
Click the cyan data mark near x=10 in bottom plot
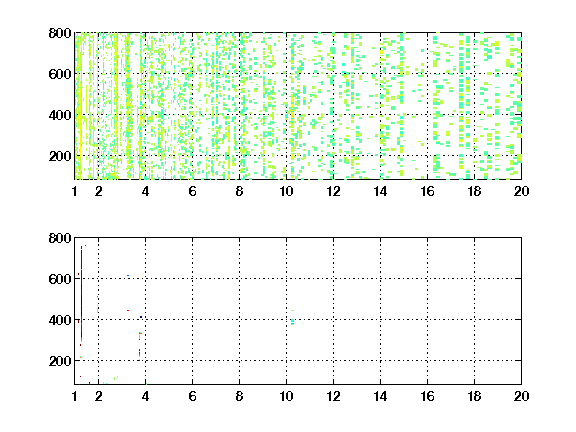[292, 321]
